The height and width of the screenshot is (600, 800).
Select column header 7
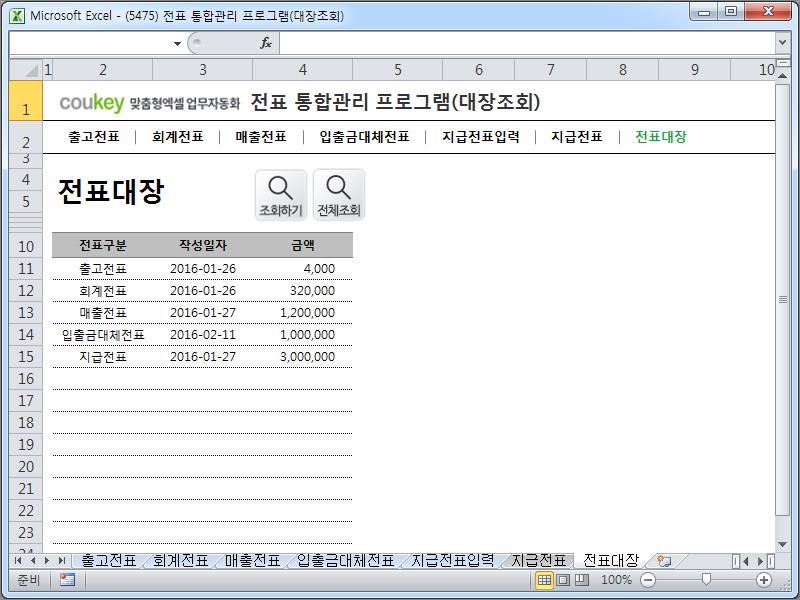point(551,69)
